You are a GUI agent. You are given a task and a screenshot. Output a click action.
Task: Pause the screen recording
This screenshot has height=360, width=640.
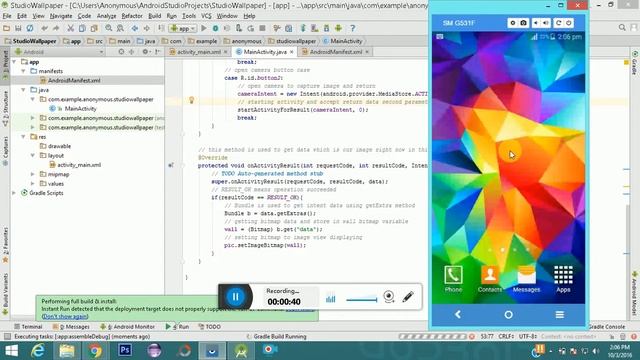(x=236, y=297)
